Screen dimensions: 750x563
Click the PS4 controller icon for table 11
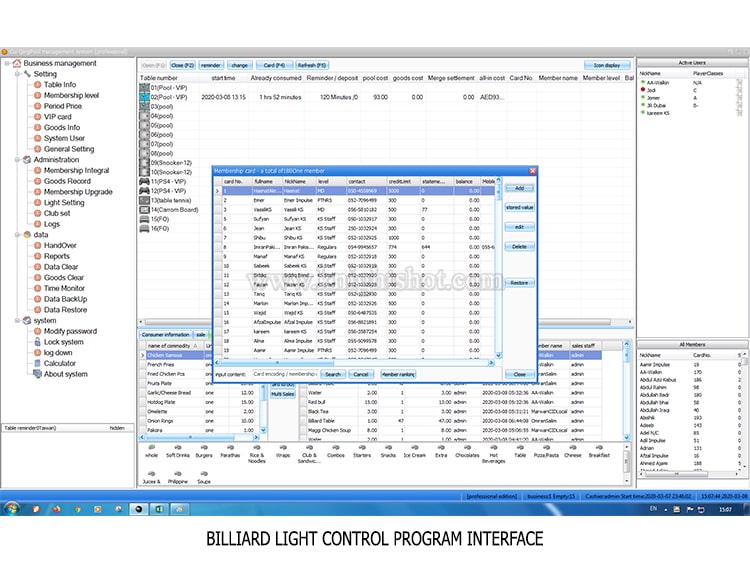click(x=145, y=181)
